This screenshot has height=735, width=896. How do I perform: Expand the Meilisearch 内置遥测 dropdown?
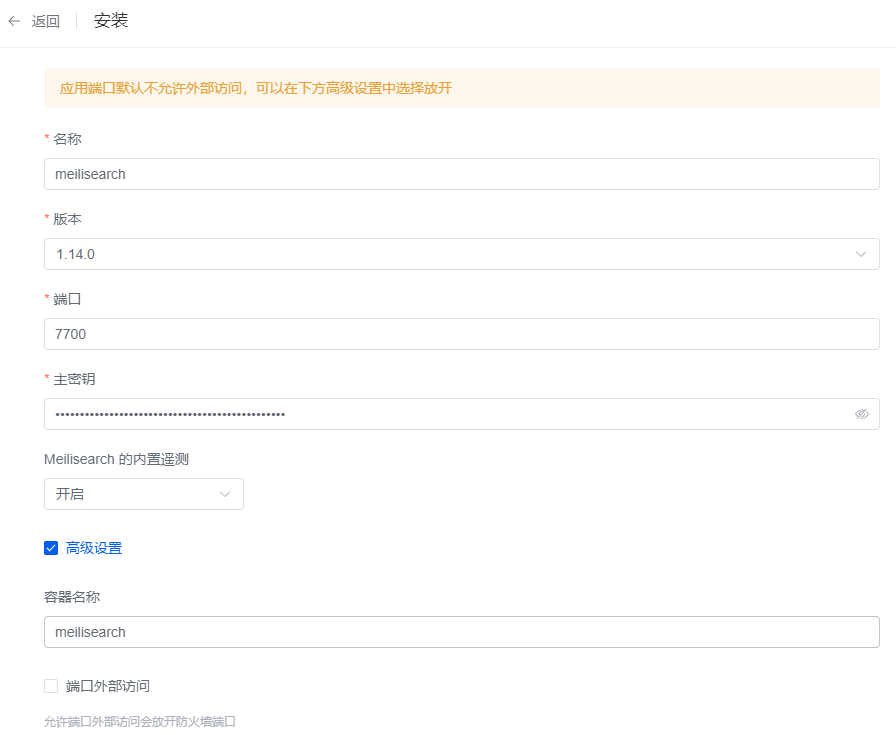coord(143,494)
